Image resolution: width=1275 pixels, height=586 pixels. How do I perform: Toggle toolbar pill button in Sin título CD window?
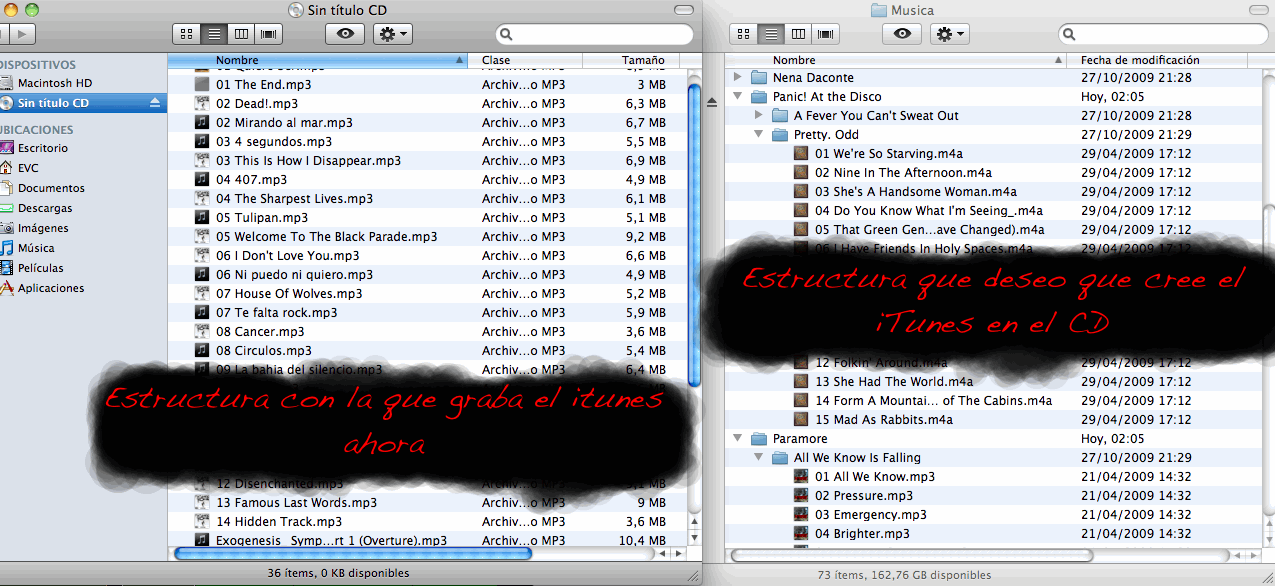[x=683, y=10]
